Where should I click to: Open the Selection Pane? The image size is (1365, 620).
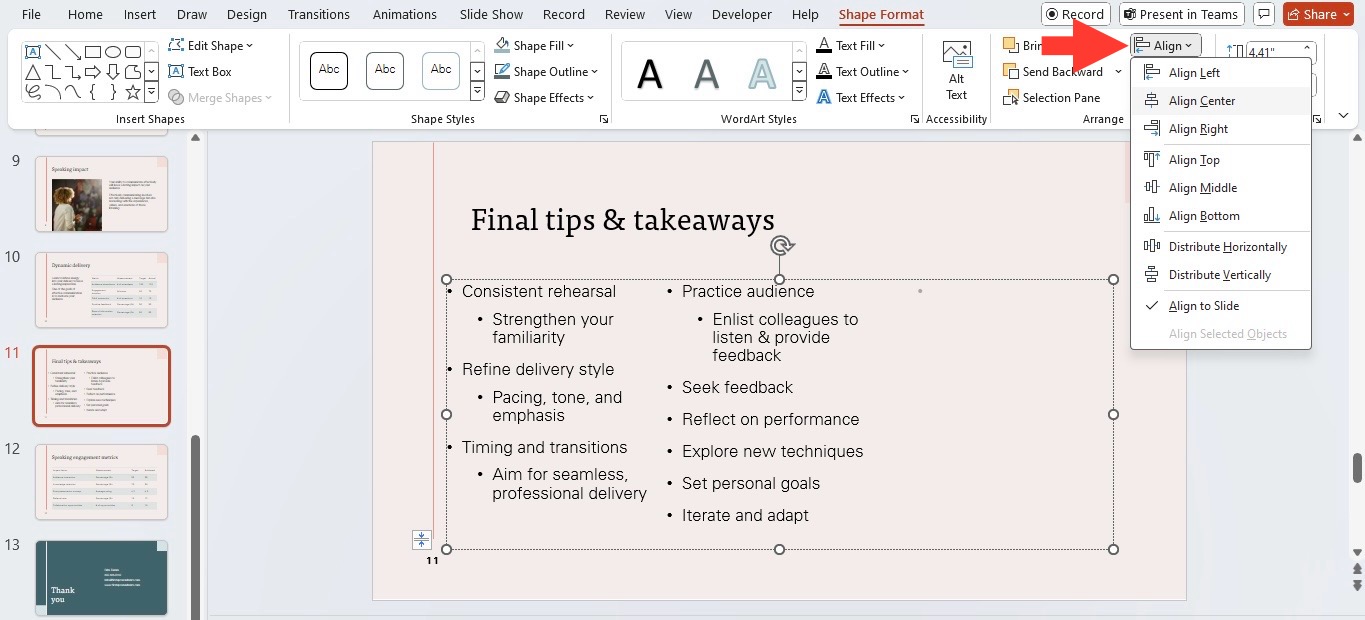coord(1051,98)
